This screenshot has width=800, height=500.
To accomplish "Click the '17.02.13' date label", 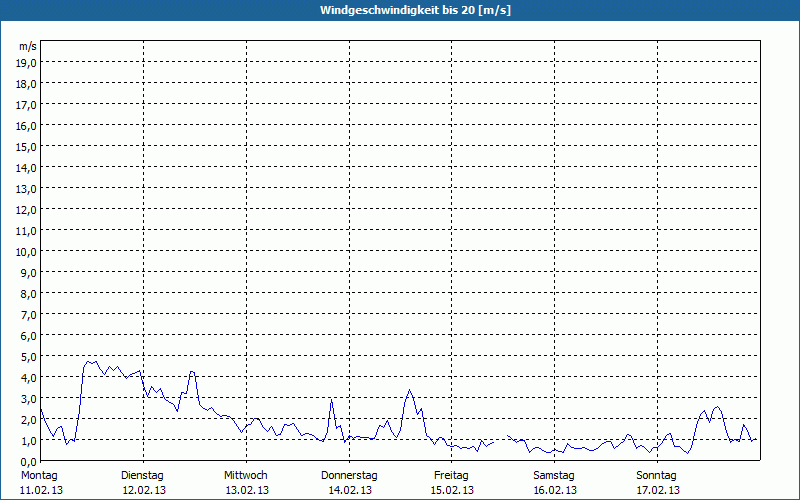I will [658, 490].
